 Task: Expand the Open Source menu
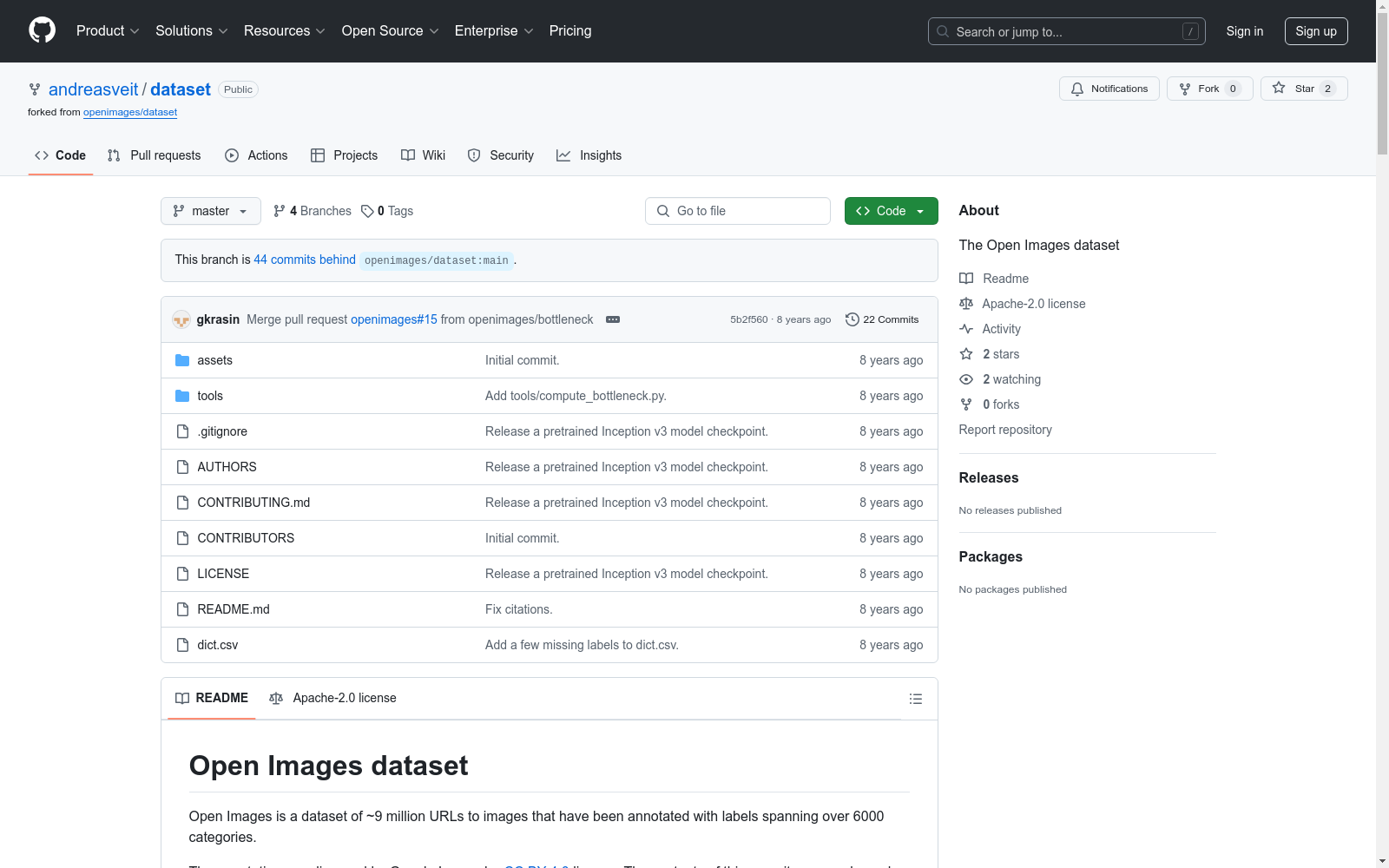point(390,31)
